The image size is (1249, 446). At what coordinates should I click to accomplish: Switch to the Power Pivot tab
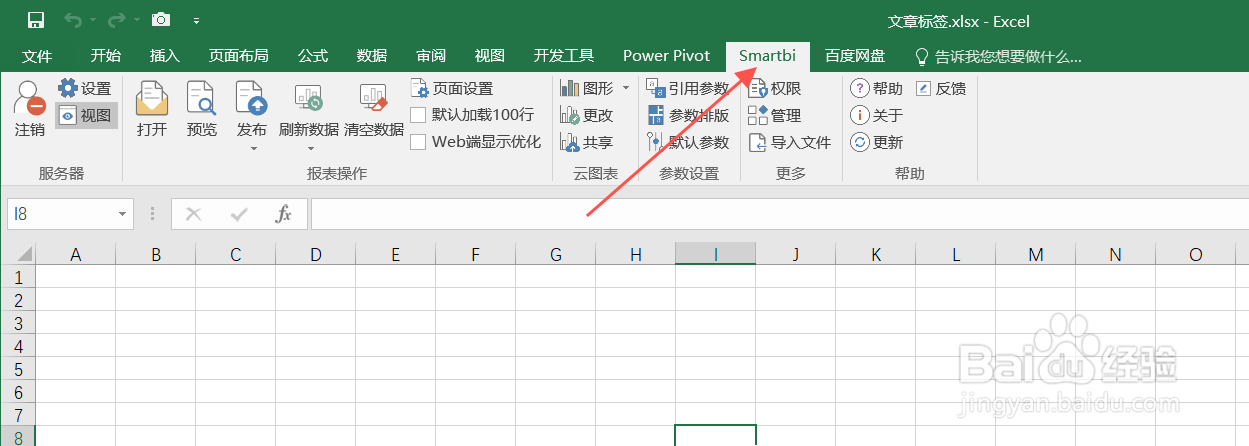coord(666,56)
